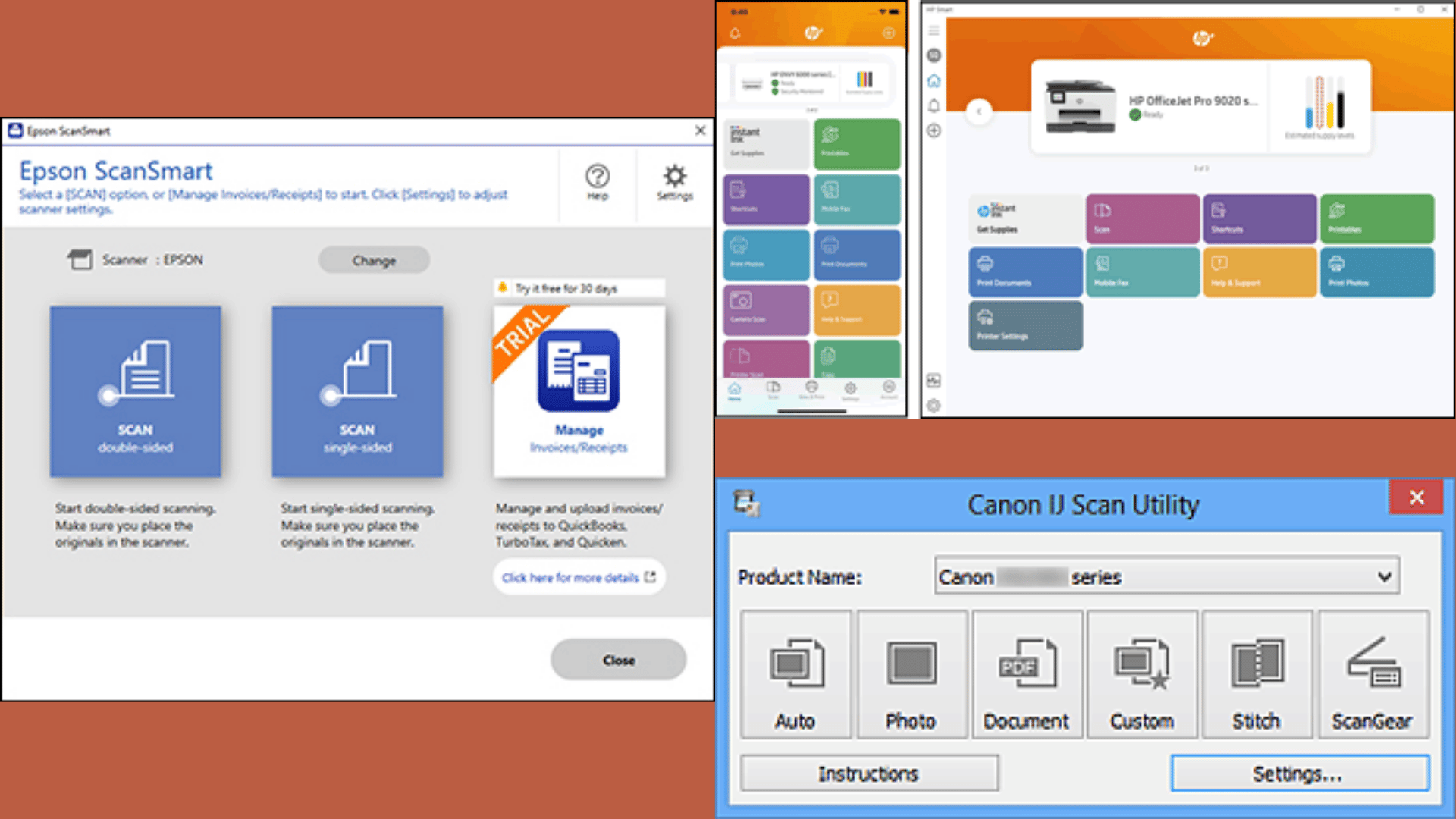1456x819 pixels.
Task: Choose Auto scan in Canon IJ Scan Utility
Action: point(795,674)
